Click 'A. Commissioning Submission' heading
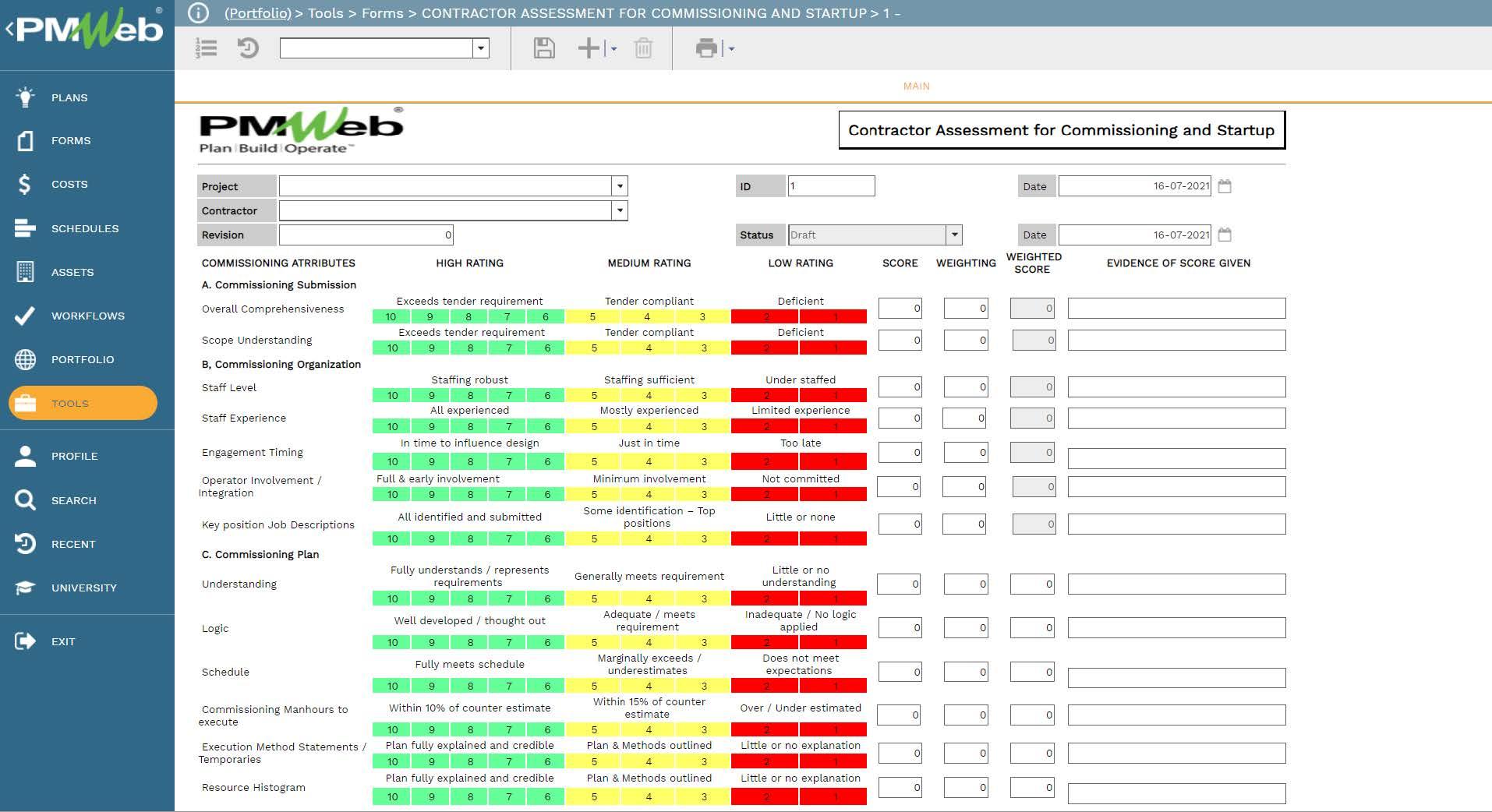This screenshot has width=1492, height=812. 279,285
